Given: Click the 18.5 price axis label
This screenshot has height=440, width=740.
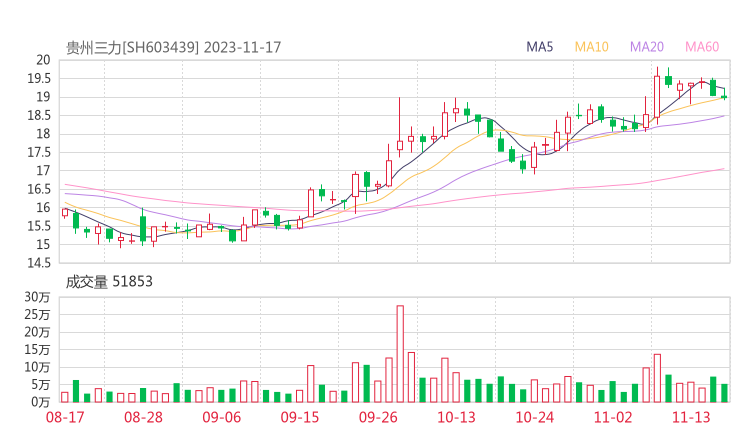Looking at the screenshot, I should click(39, 115).
